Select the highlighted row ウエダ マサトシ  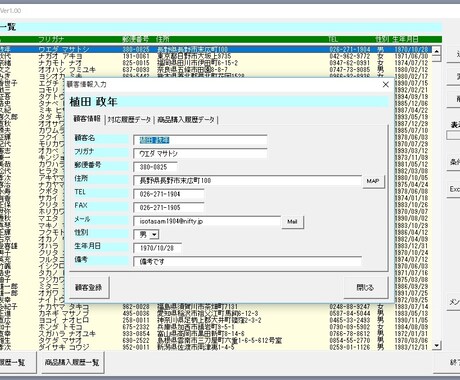point(216,49)
